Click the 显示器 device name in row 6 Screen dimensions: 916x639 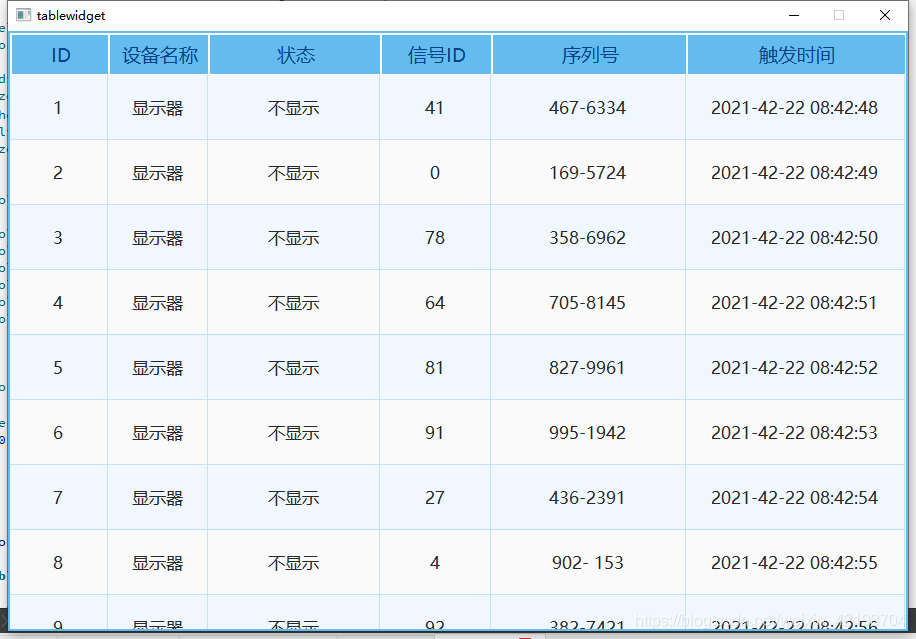pos(156,432)
